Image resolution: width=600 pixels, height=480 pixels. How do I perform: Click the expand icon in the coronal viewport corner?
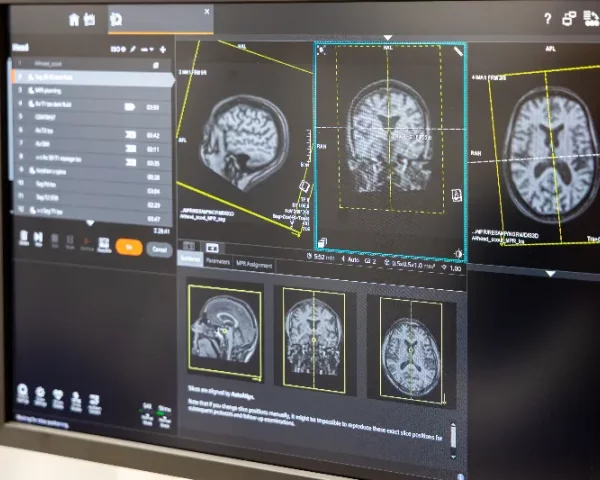322,49
